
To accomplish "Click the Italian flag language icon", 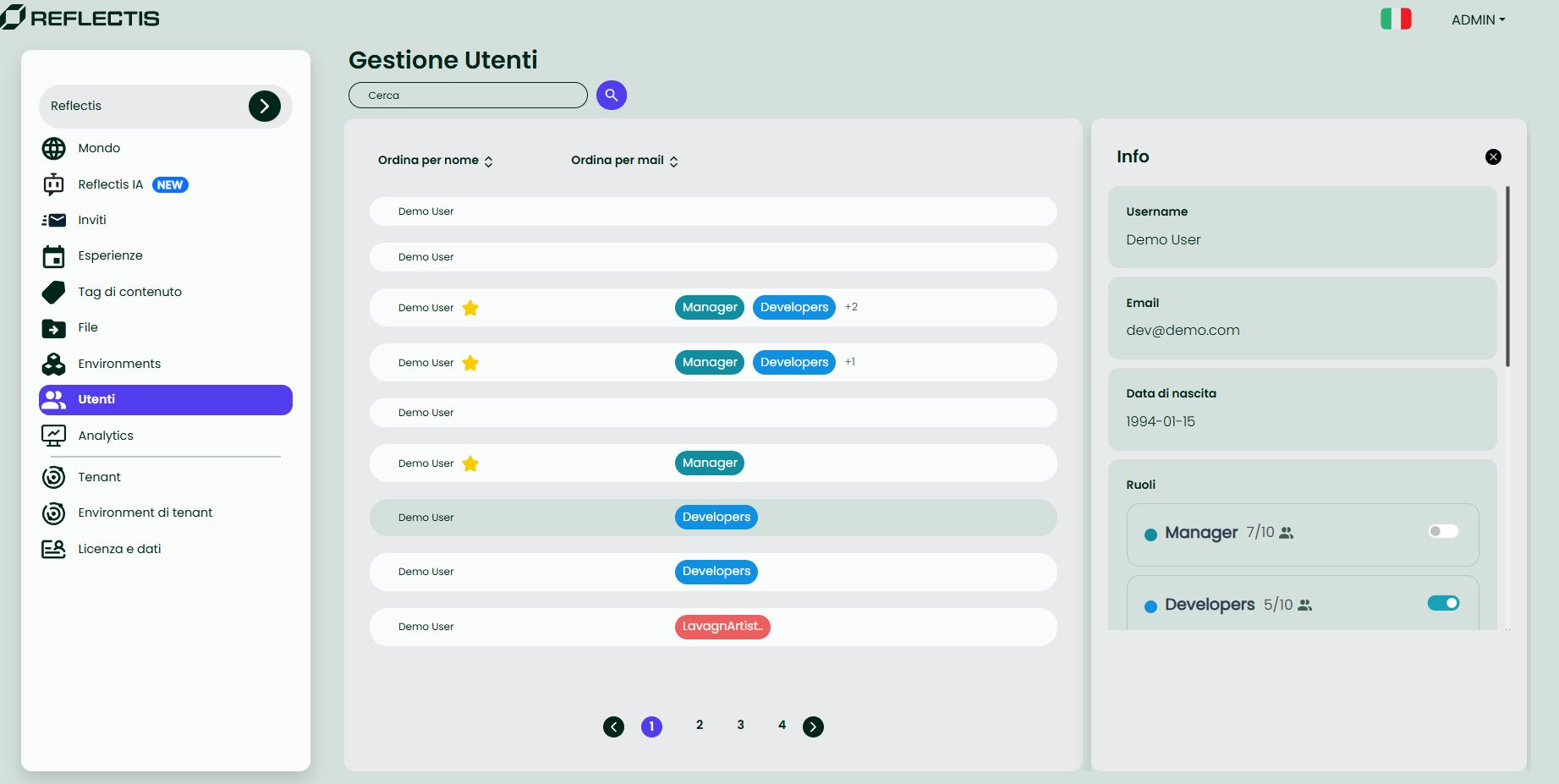I will click(1396, 19).
